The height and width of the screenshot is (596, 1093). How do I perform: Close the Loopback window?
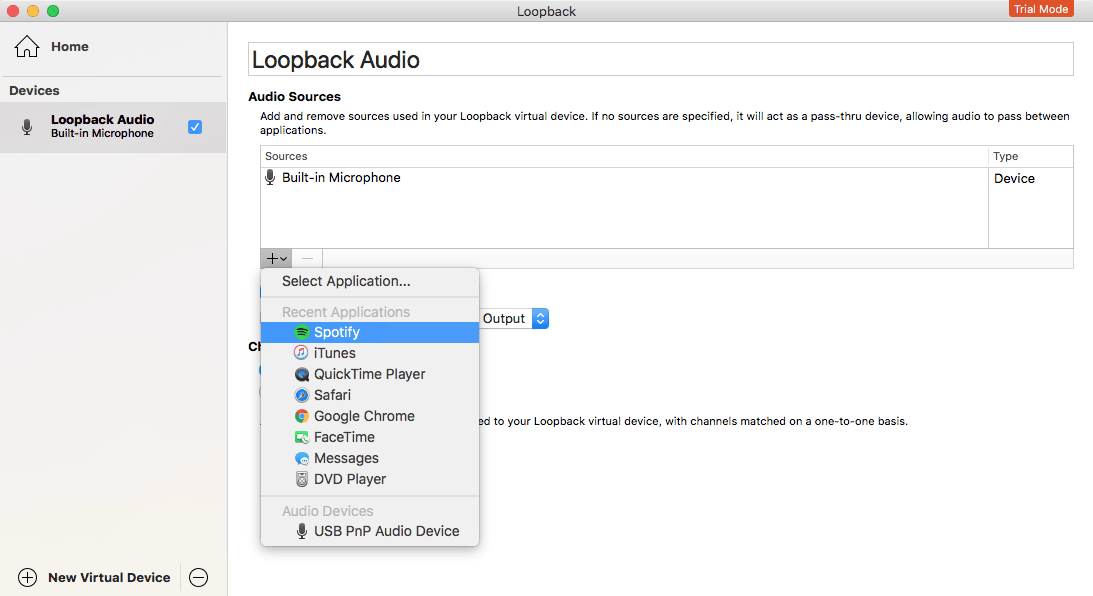[x=13, y=11]
